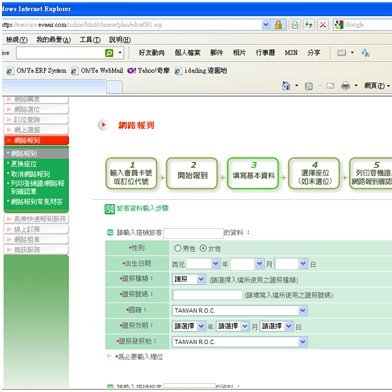The image size is (392, 392).
Task: Open the 說明(H) menu
Action: click(120, 40)
